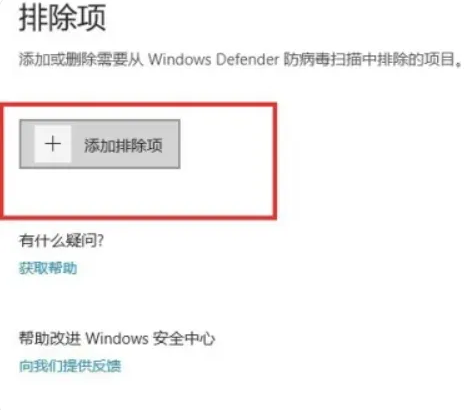This screenshot has width=472, height=410.
Task: Open the 向我们提供反馈 feedback link
Action: [70, 366]
